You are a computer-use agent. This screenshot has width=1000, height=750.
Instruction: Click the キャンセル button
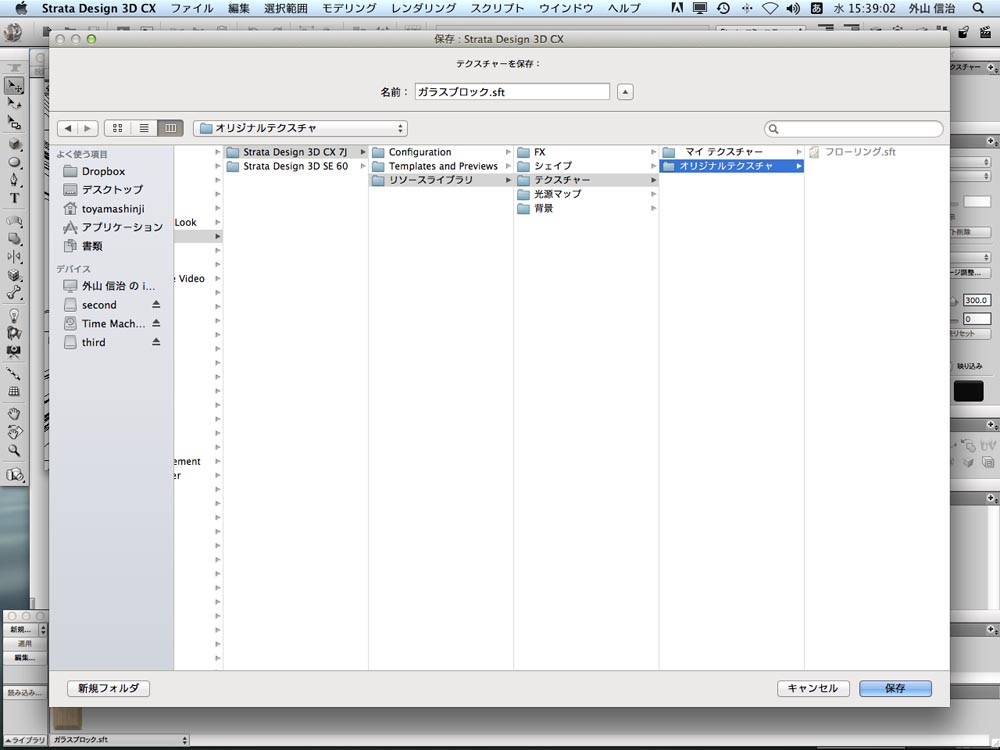[812, 688]
